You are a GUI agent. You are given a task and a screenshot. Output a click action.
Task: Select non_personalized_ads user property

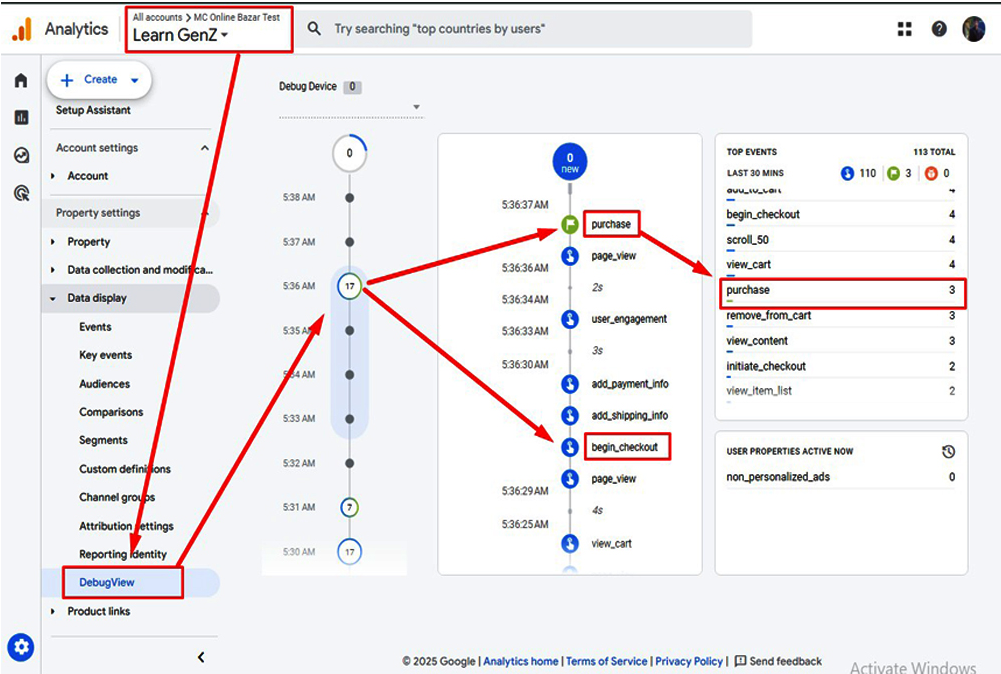tap(841, 477)
